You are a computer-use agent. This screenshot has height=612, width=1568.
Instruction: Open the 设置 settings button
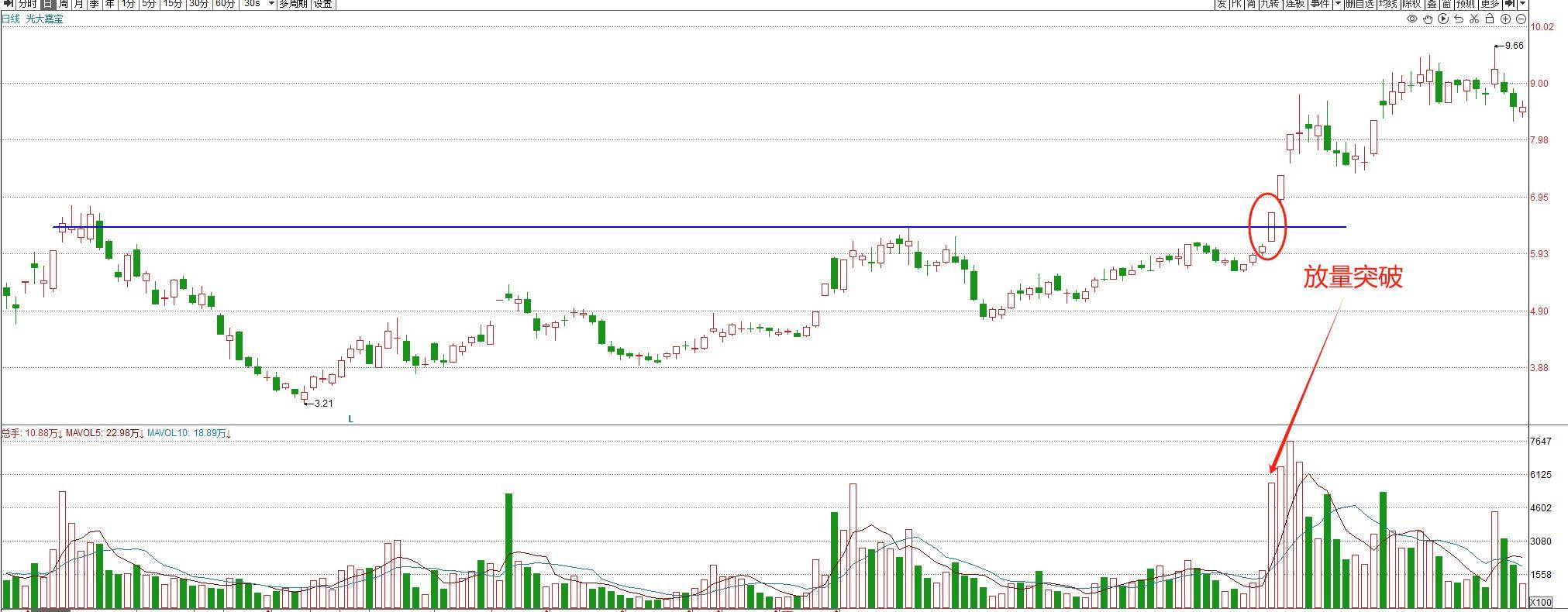[x=323, y=4]
